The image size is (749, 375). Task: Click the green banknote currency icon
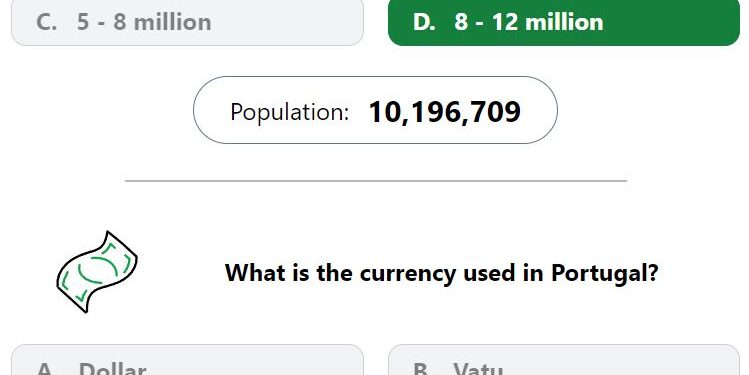pos(97,272)
